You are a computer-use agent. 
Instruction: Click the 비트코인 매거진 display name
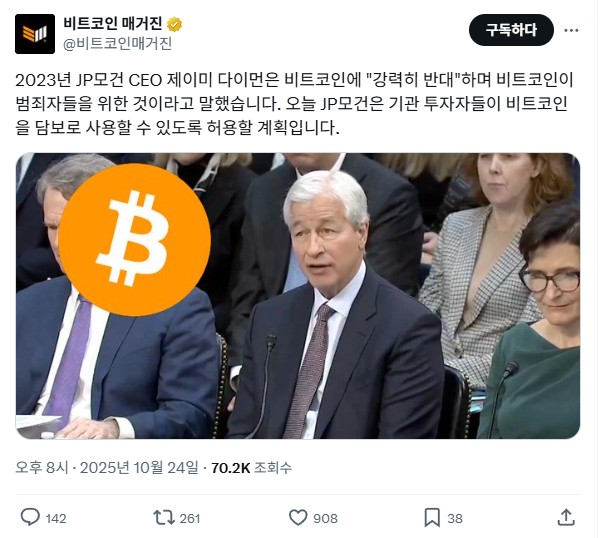(113, 24)
